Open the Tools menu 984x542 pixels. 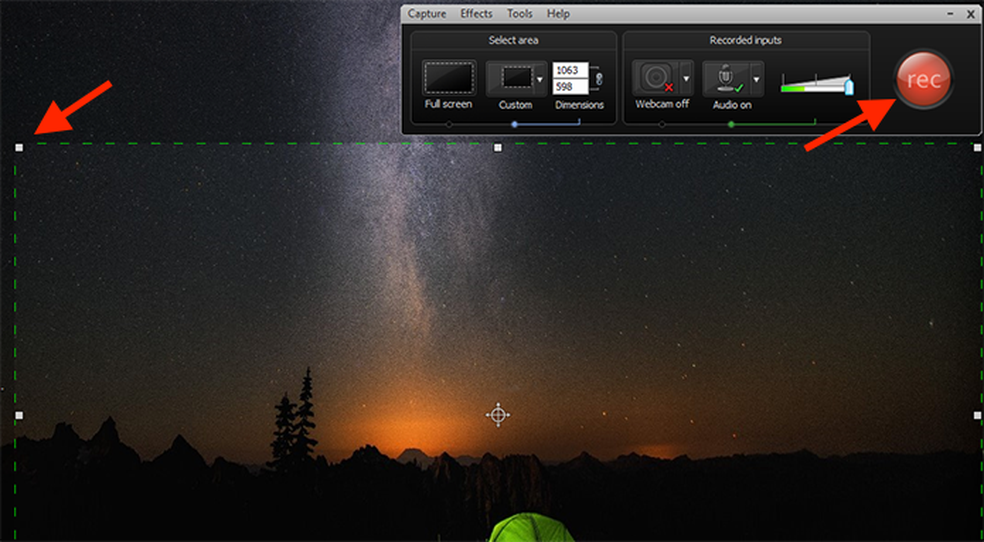pos(520,14)
